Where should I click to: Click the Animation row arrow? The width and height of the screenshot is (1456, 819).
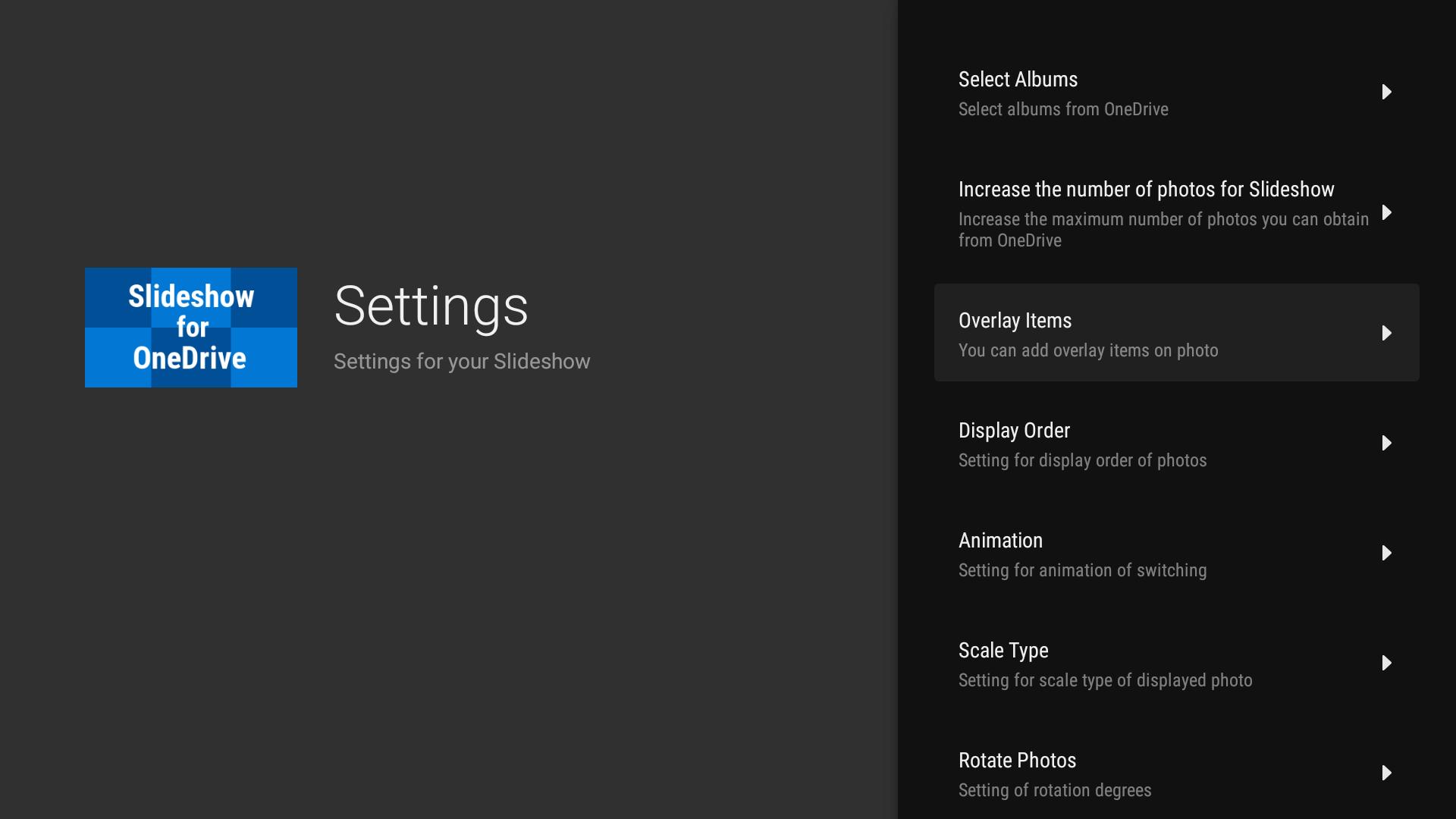coord(1386,553)
